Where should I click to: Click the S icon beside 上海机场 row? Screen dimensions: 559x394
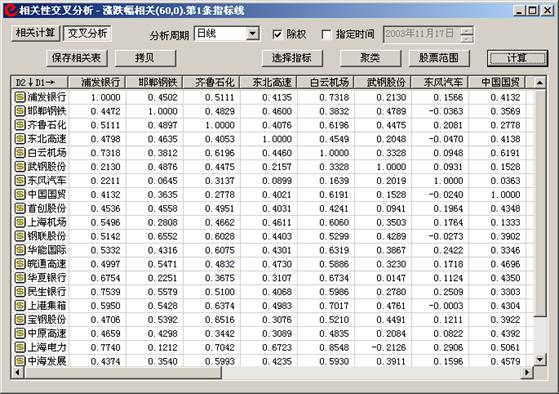(20, 222)
